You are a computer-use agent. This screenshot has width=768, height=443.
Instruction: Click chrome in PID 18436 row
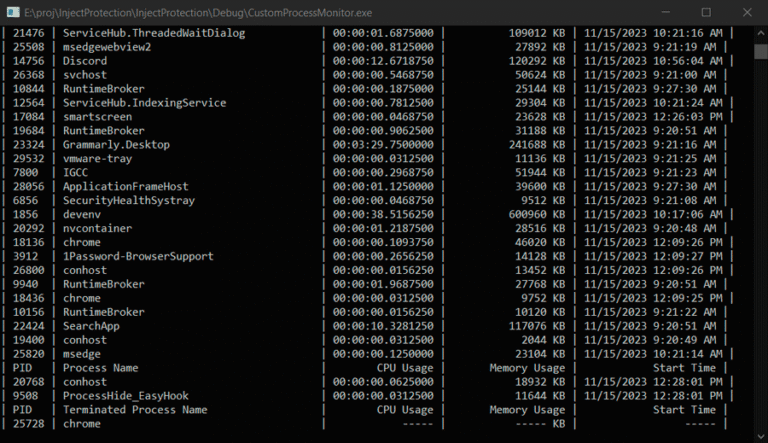tap(82, 298)
